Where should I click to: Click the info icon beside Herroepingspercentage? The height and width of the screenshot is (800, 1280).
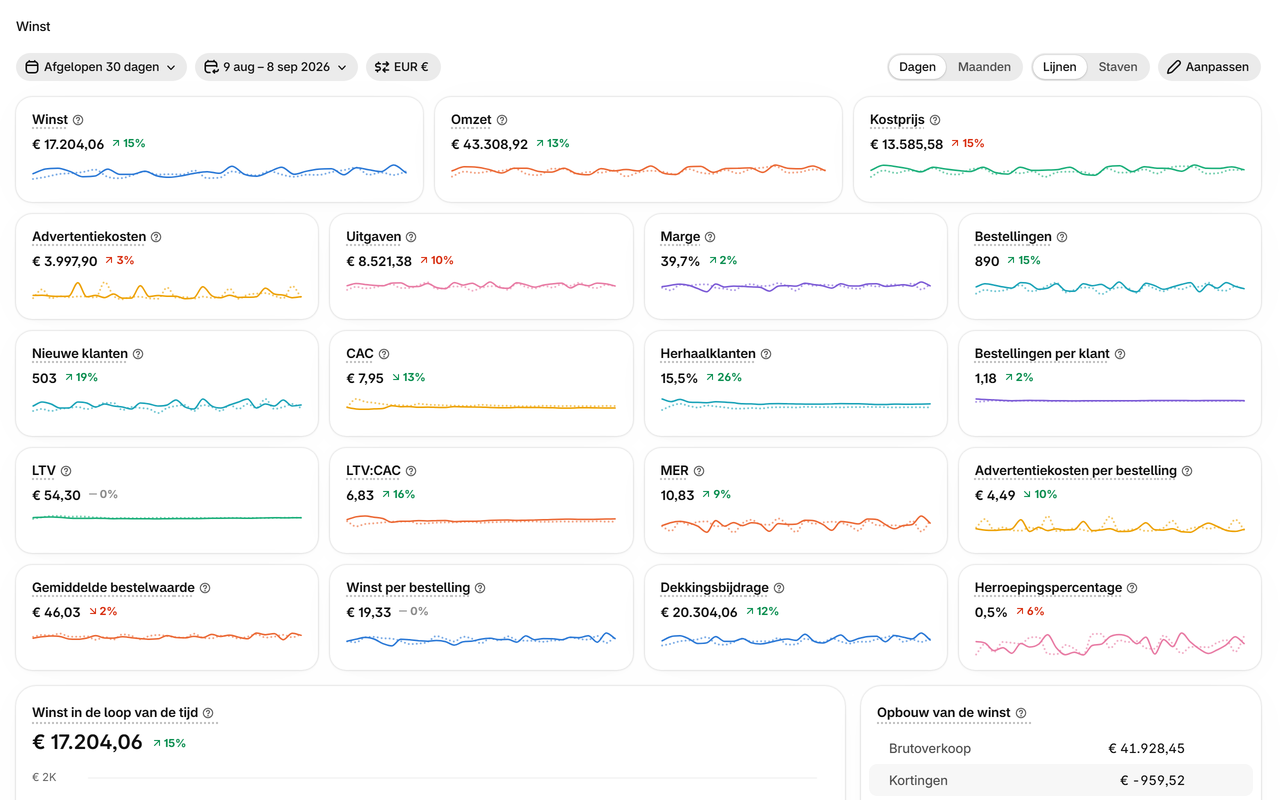[1132, 588]
